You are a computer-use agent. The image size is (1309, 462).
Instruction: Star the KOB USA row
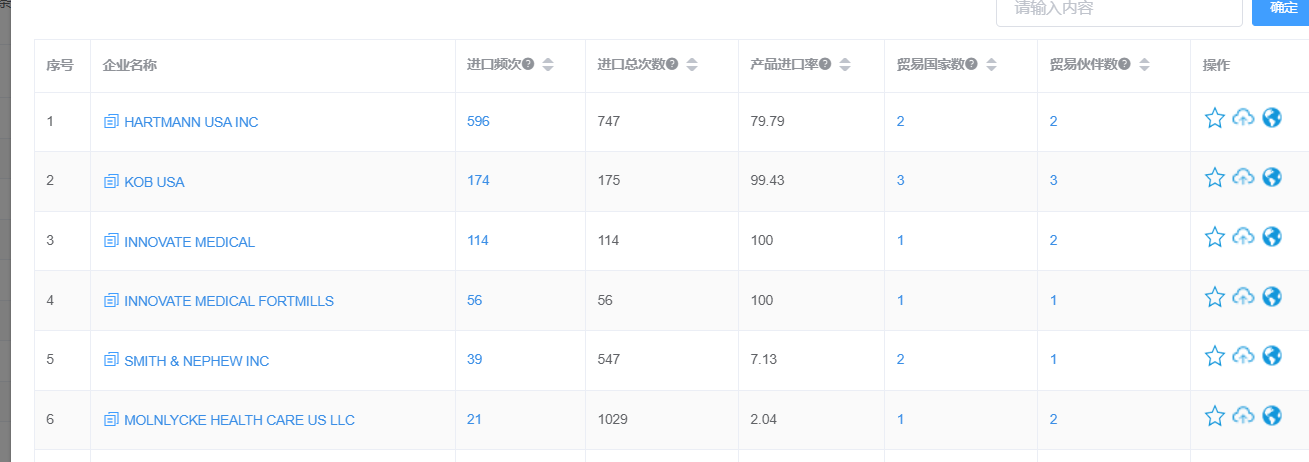pyautogui.click(x=1214, y=178)
